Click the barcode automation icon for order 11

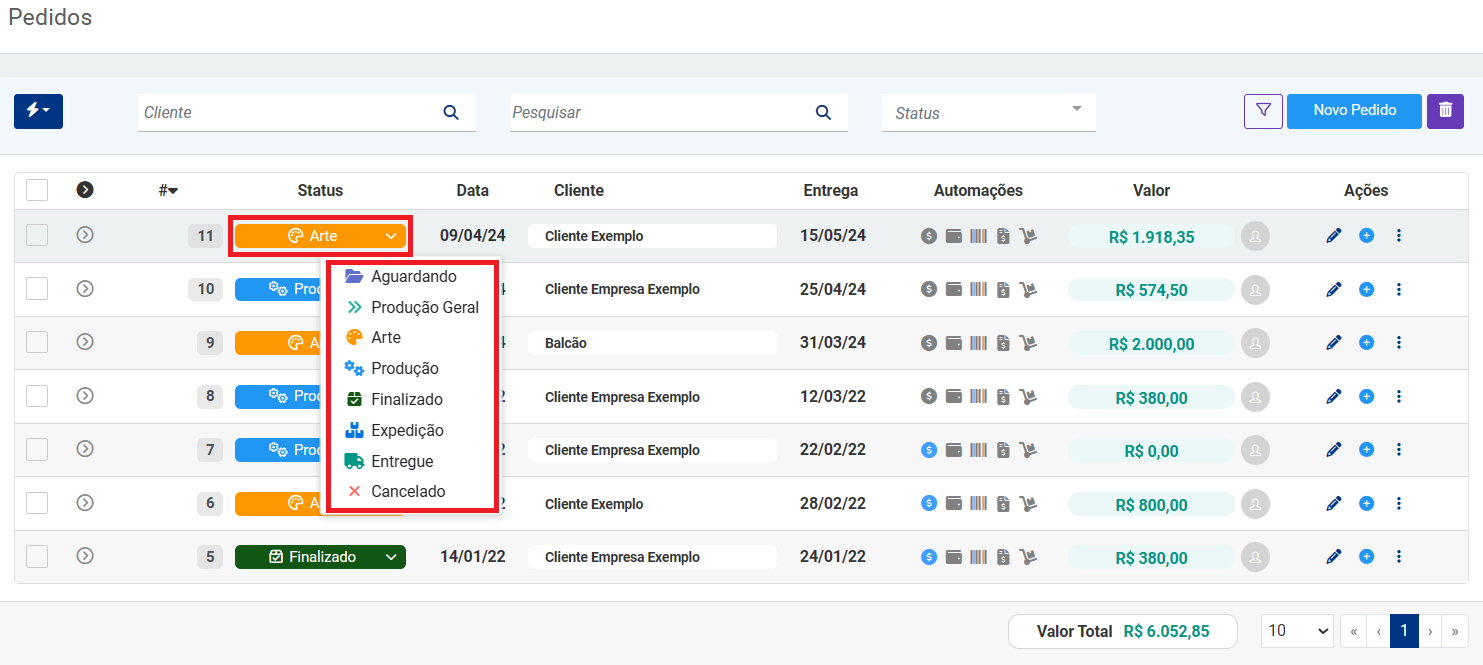[978, 237]
